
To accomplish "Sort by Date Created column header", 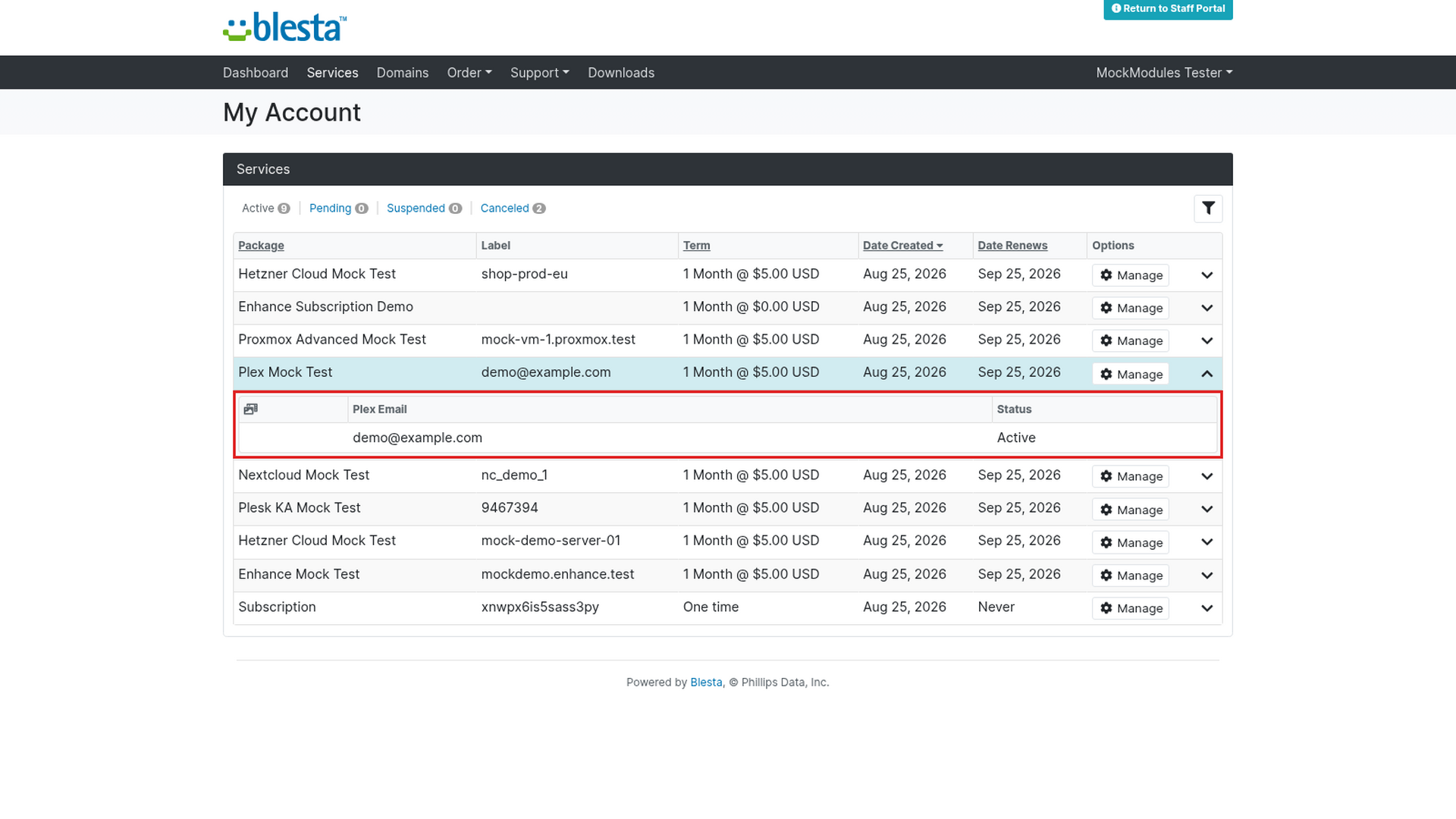I will [902, 246].
